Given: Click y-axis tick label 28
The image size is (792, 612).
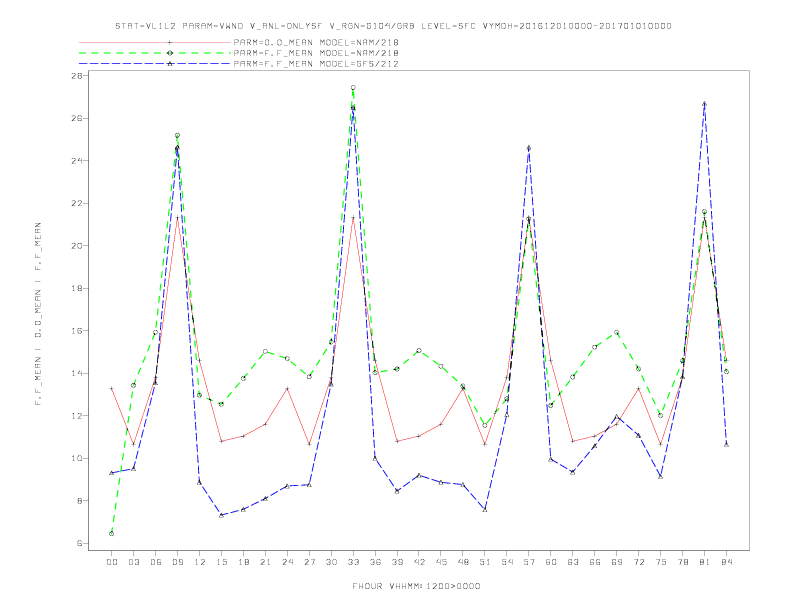Looking at the screenshot, I should 77,76.
